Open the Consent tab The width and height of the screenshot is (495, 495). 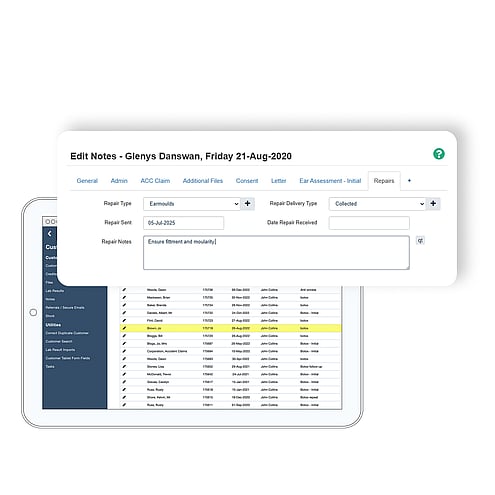click(247, 181)
